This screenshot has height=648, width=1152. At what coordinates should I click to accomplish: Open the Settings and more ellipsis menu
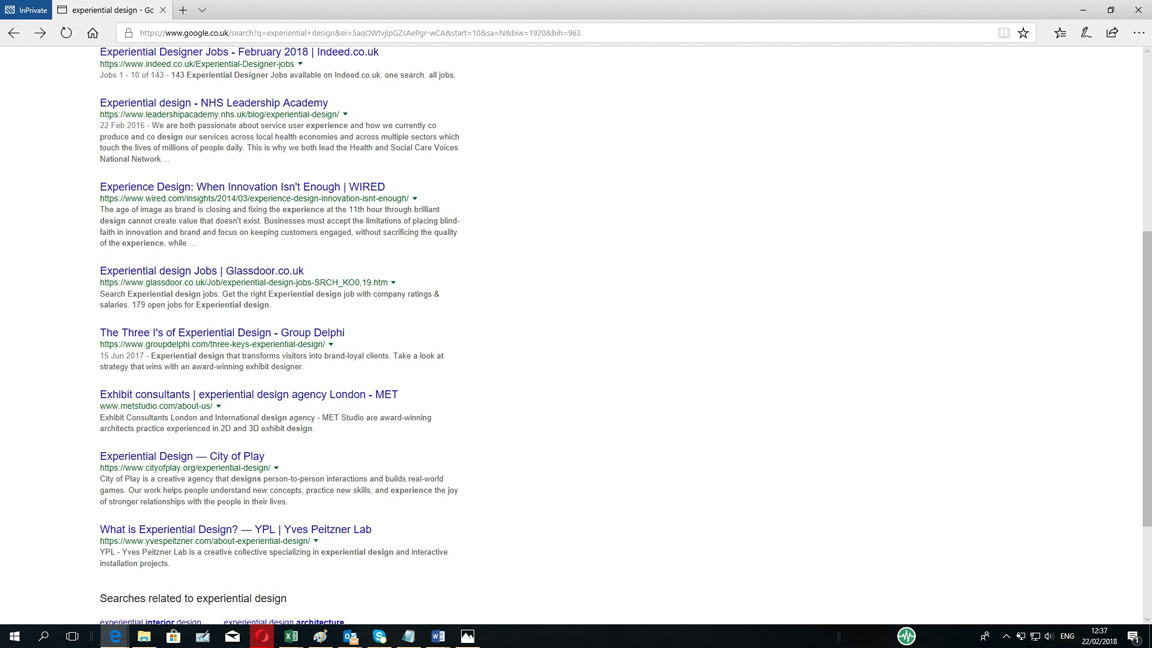click(x=1138, y=33)
